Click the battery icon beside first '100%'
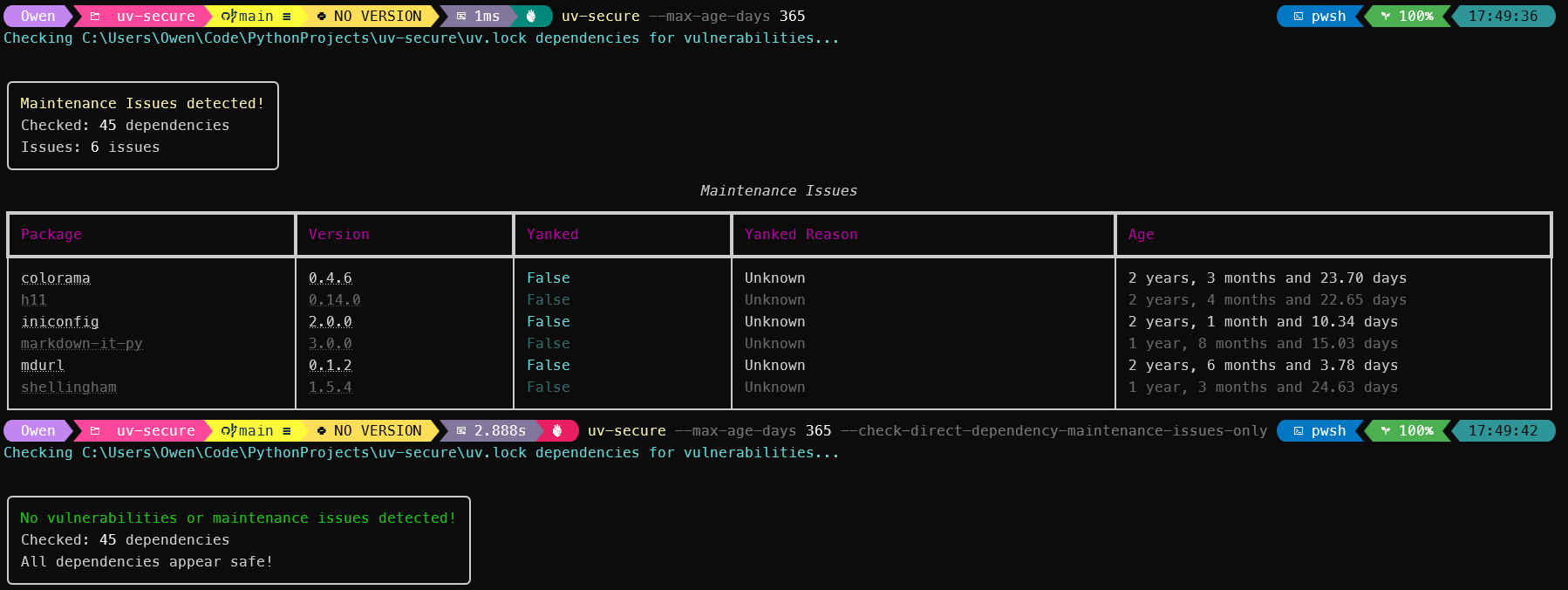 pos(1386,17)
